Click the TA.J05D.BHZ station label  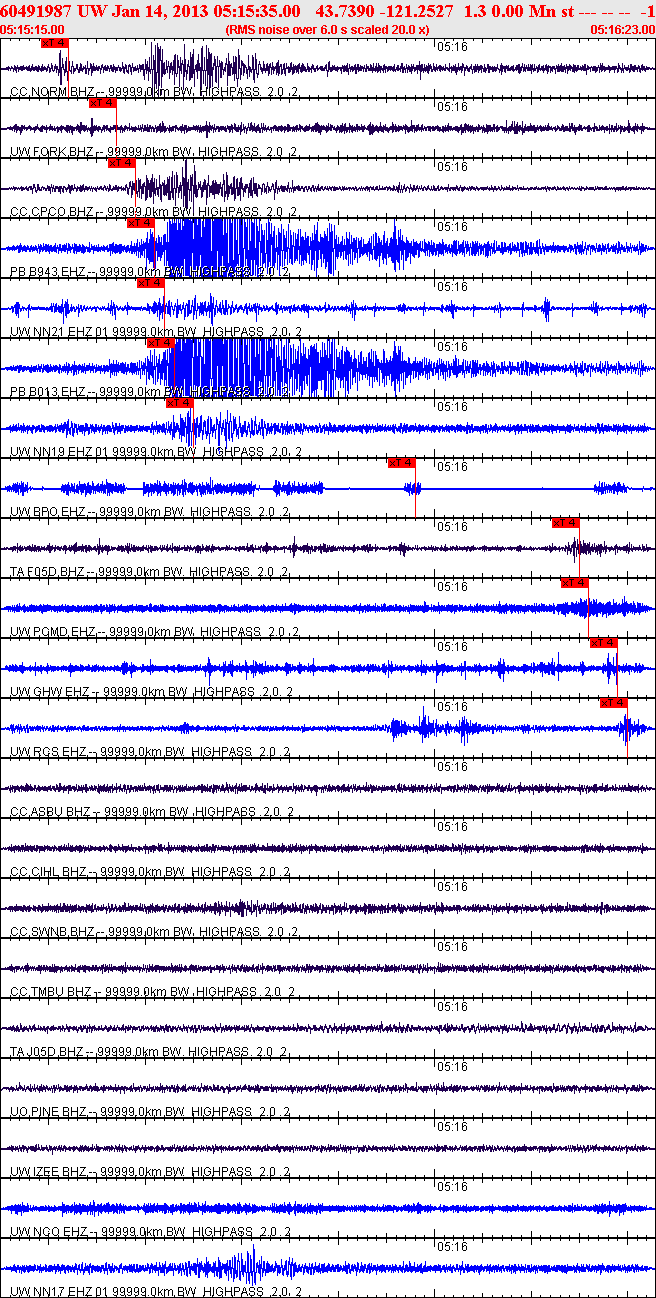point(150,1052)
